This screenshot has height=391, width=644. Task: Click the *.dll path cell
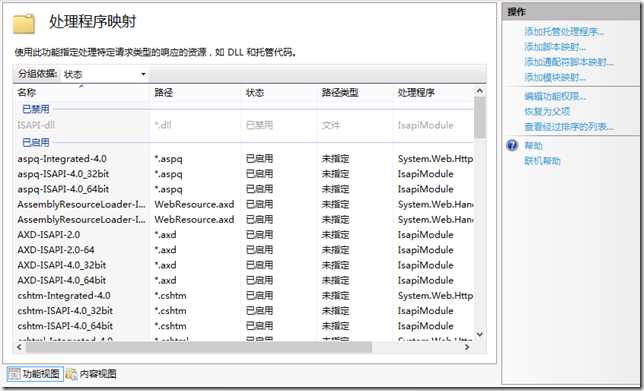click(163, 125)
